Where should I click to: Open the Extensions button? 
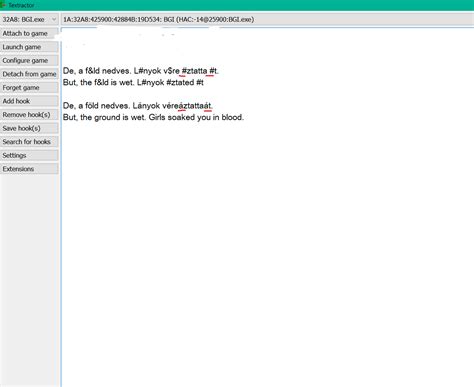point(29,169)
